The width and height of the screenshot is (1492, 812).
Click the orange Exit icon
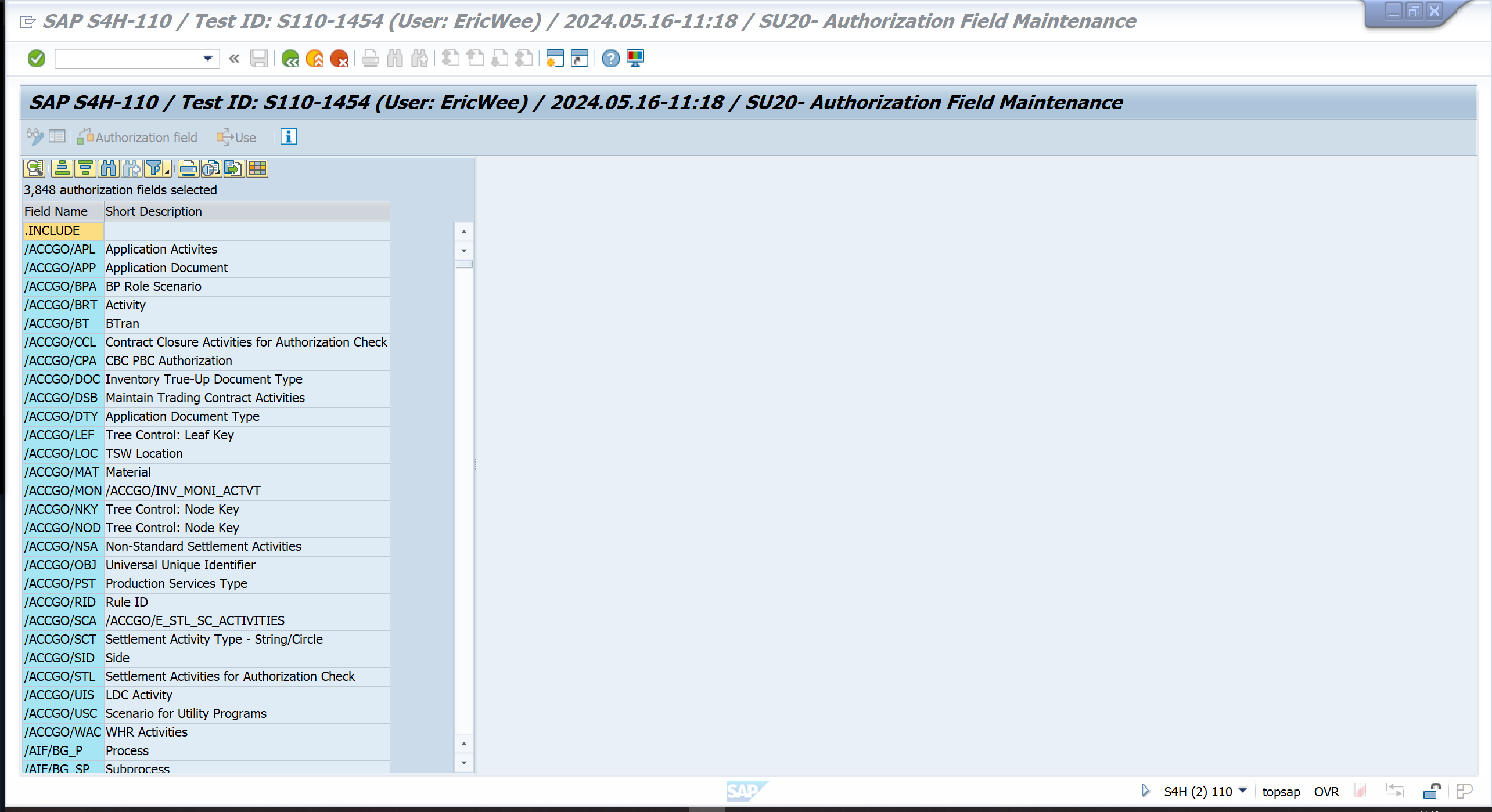coord(315,59)
